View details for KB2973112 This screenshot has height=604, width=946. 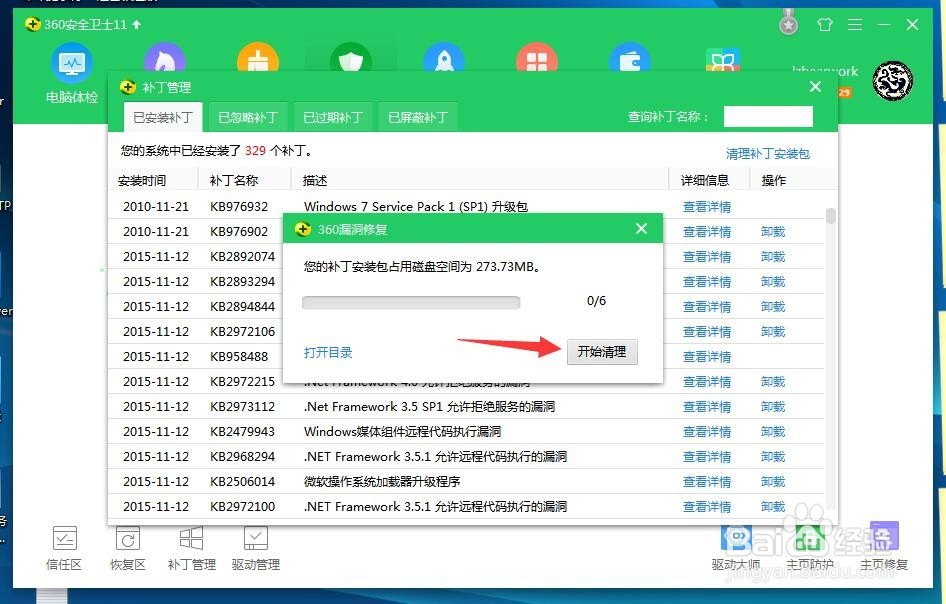tap(706, 407)
